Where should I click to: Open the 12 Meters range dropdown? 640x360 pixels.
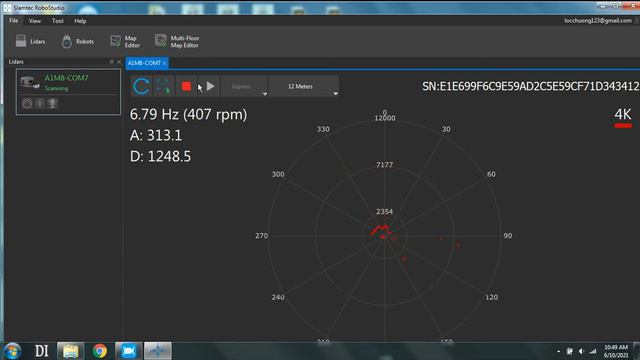point(304,87)
